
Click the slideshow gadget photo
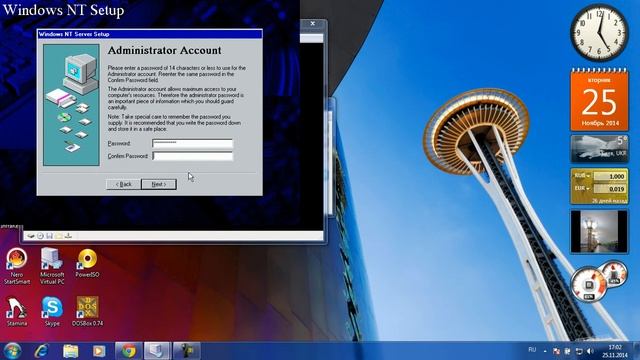pyautogui.click(x=599, y=231)
